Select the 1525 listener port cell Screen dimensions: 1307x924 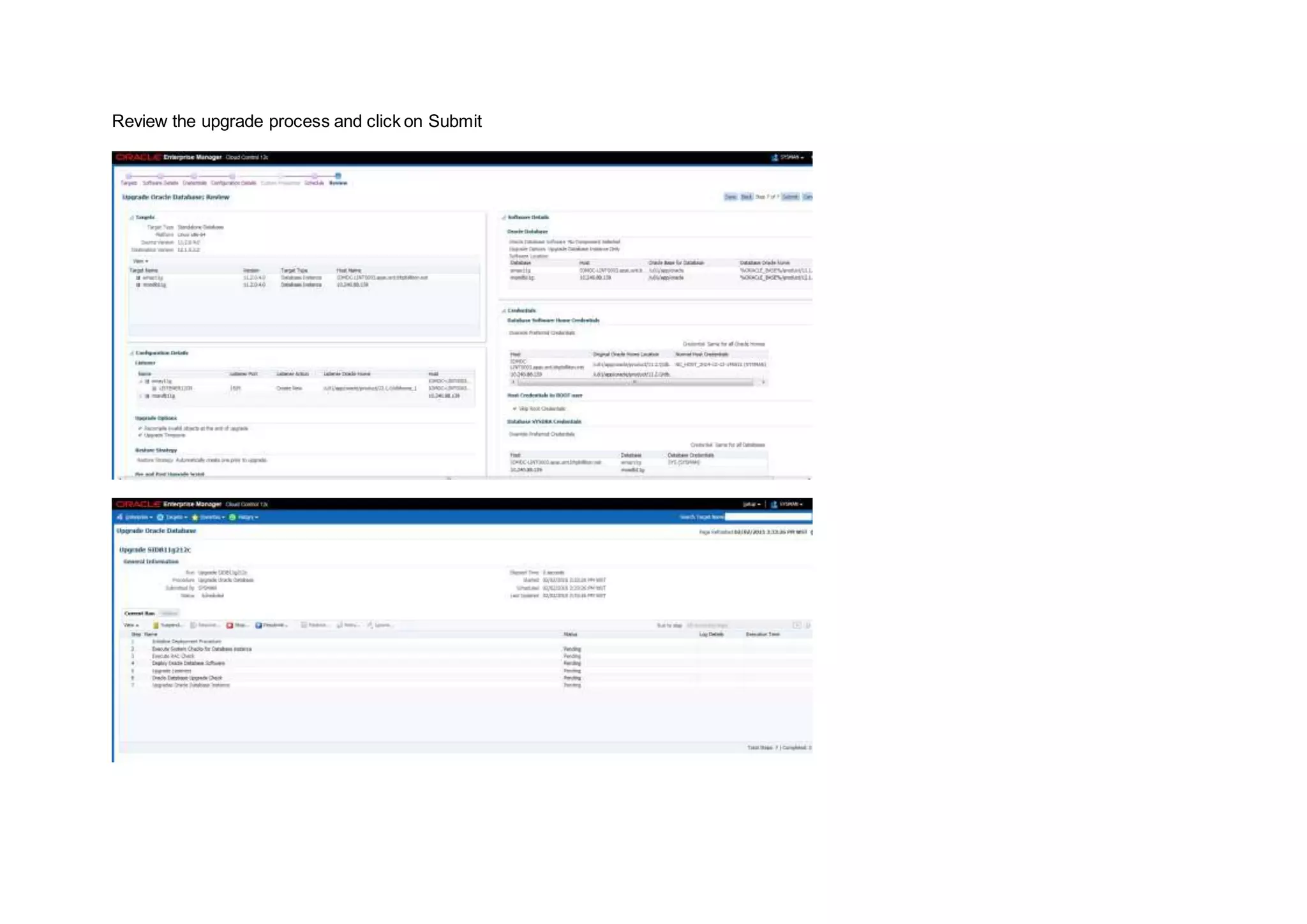tap(235, 388)
